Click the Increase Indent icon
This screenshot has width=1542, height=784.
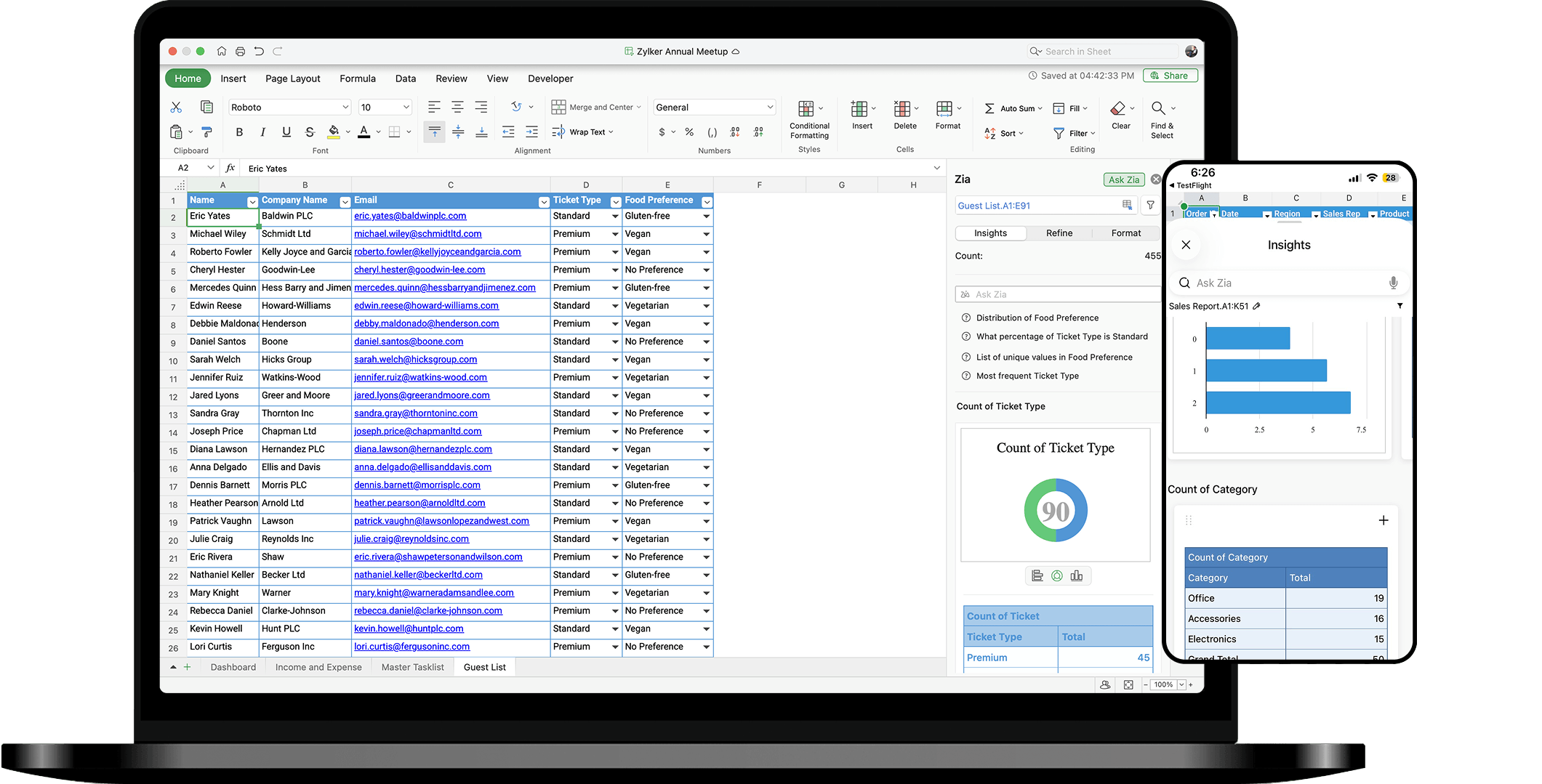[531, 132]
